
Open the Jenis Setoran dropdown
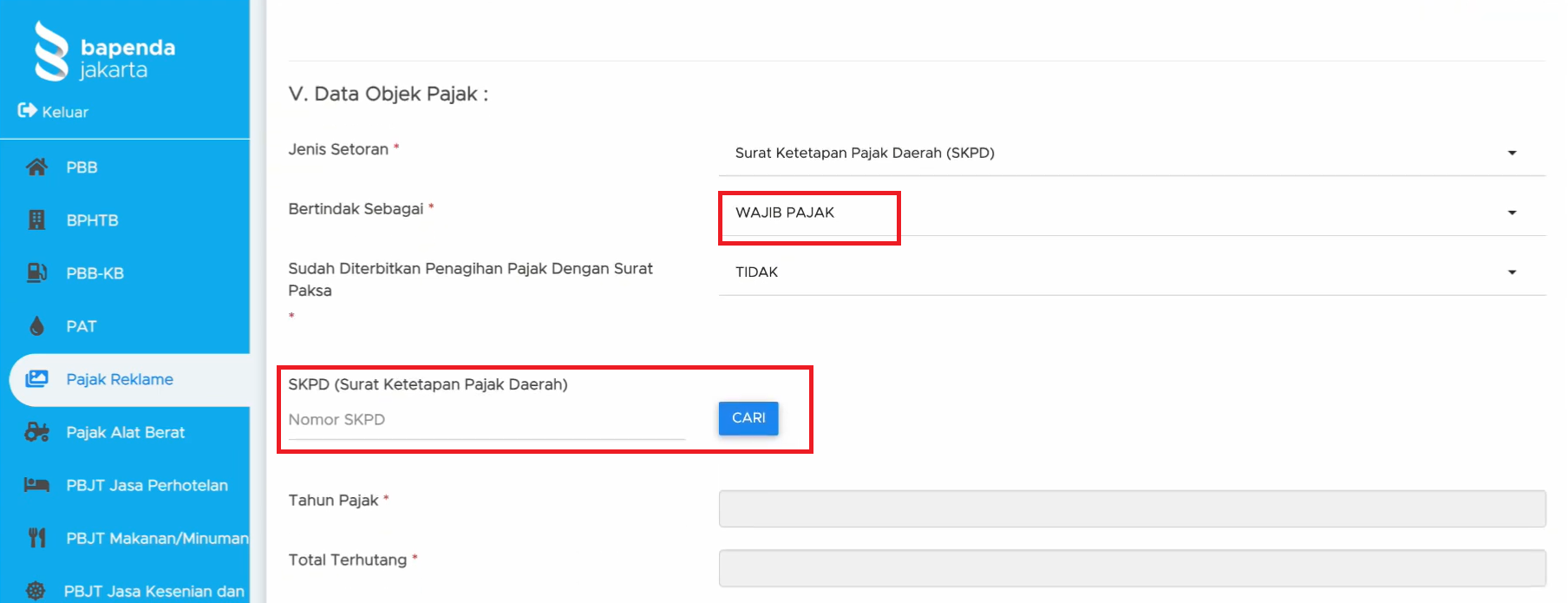click(x=1131, y=154)
